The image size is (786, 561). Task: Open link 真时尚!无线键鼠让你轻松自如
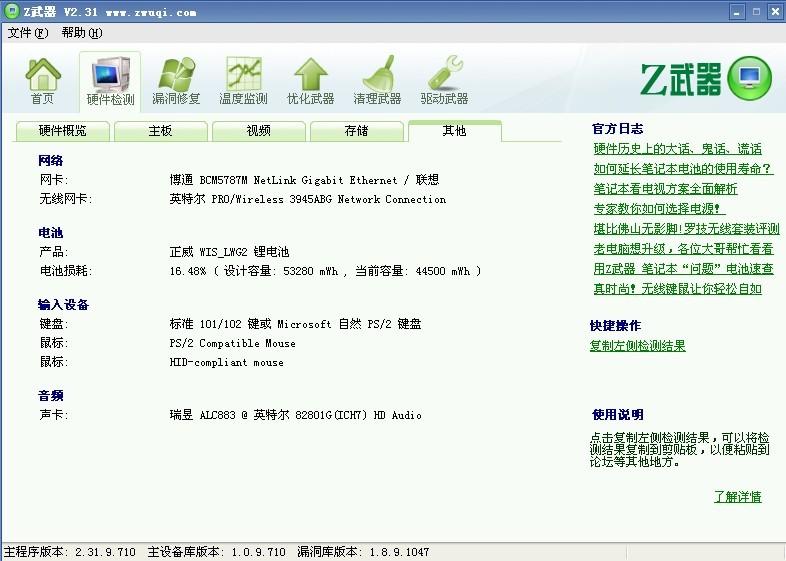pyautogui.click(x=677, y=289)
